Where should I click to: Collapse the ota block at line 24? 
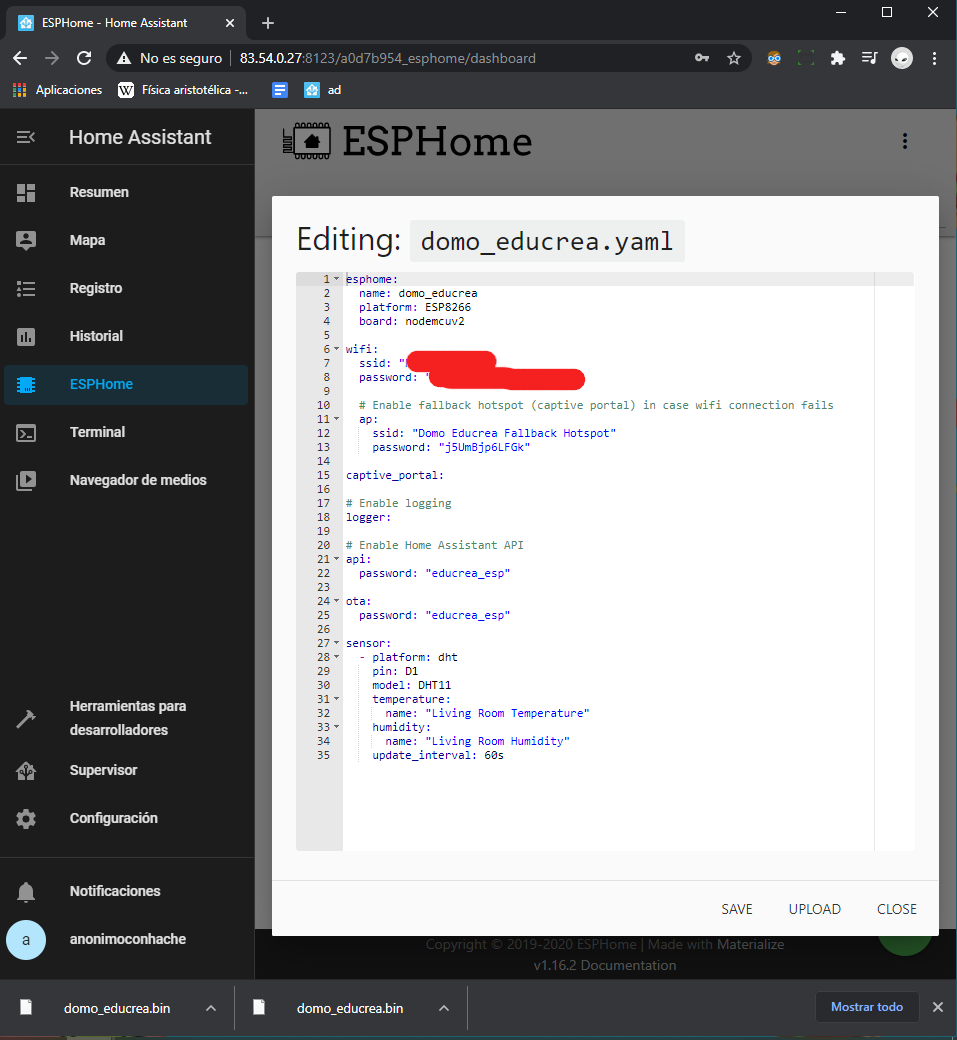coord(336,601)
